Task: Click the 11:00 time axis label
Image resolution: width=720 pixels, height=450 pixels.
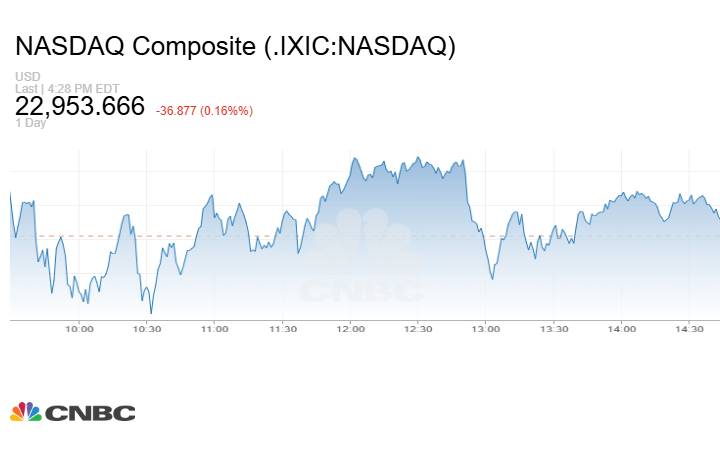Action: (214, 329)
